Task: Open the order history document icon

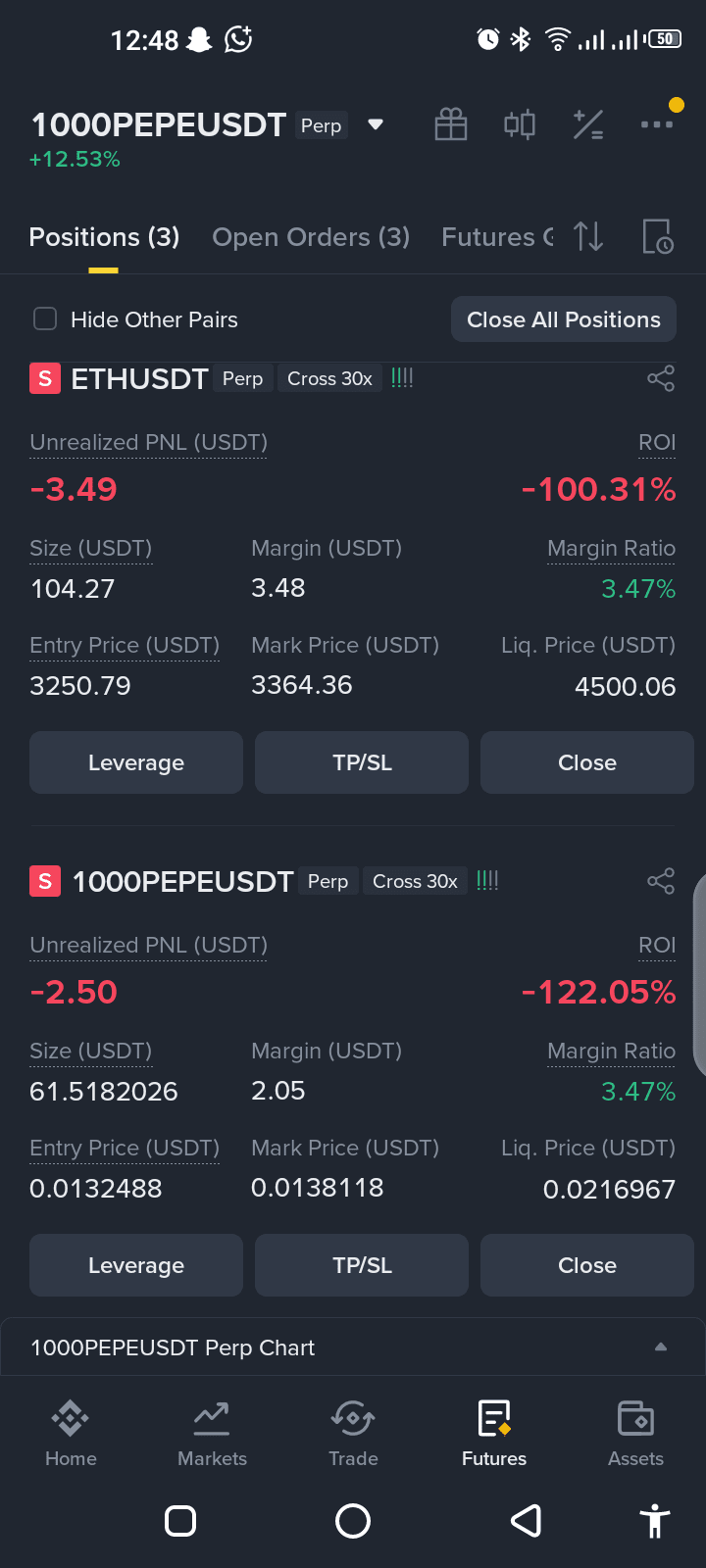Action: [658, 236]
